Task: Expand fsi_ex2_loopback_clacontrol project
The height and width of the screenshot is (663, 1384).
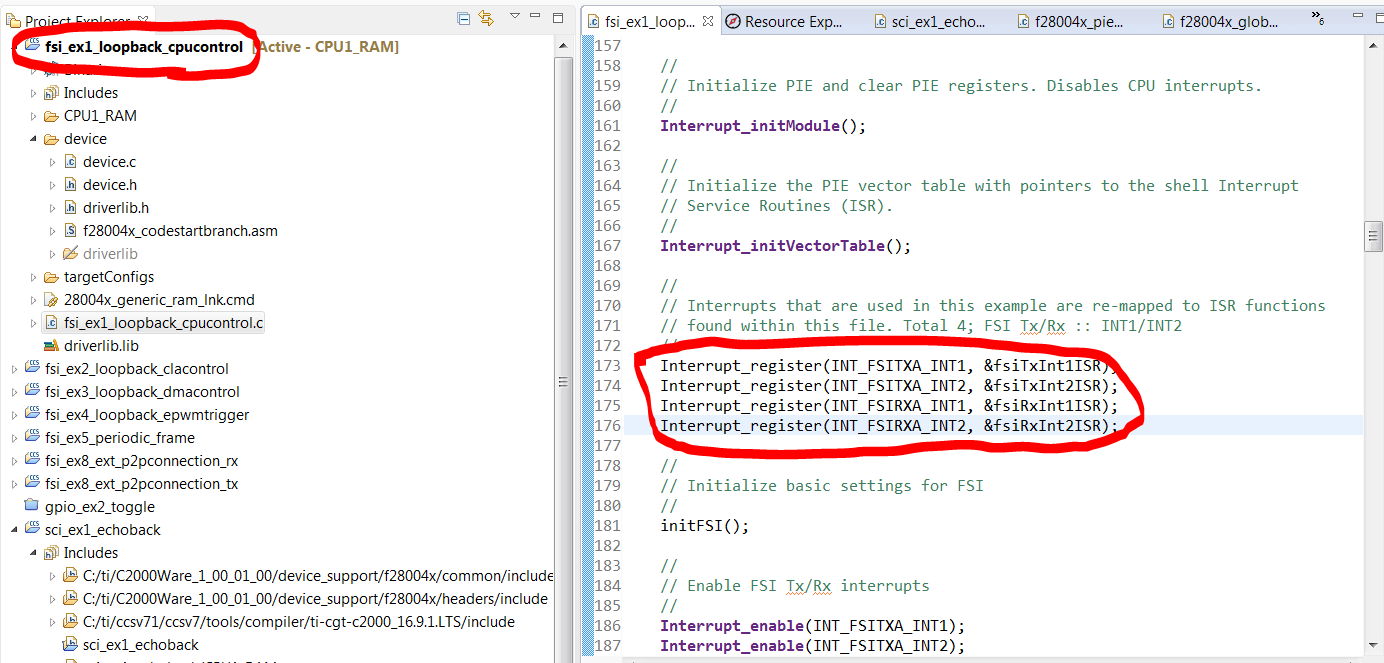Action: pyautogui.click(x=14, y=369)
